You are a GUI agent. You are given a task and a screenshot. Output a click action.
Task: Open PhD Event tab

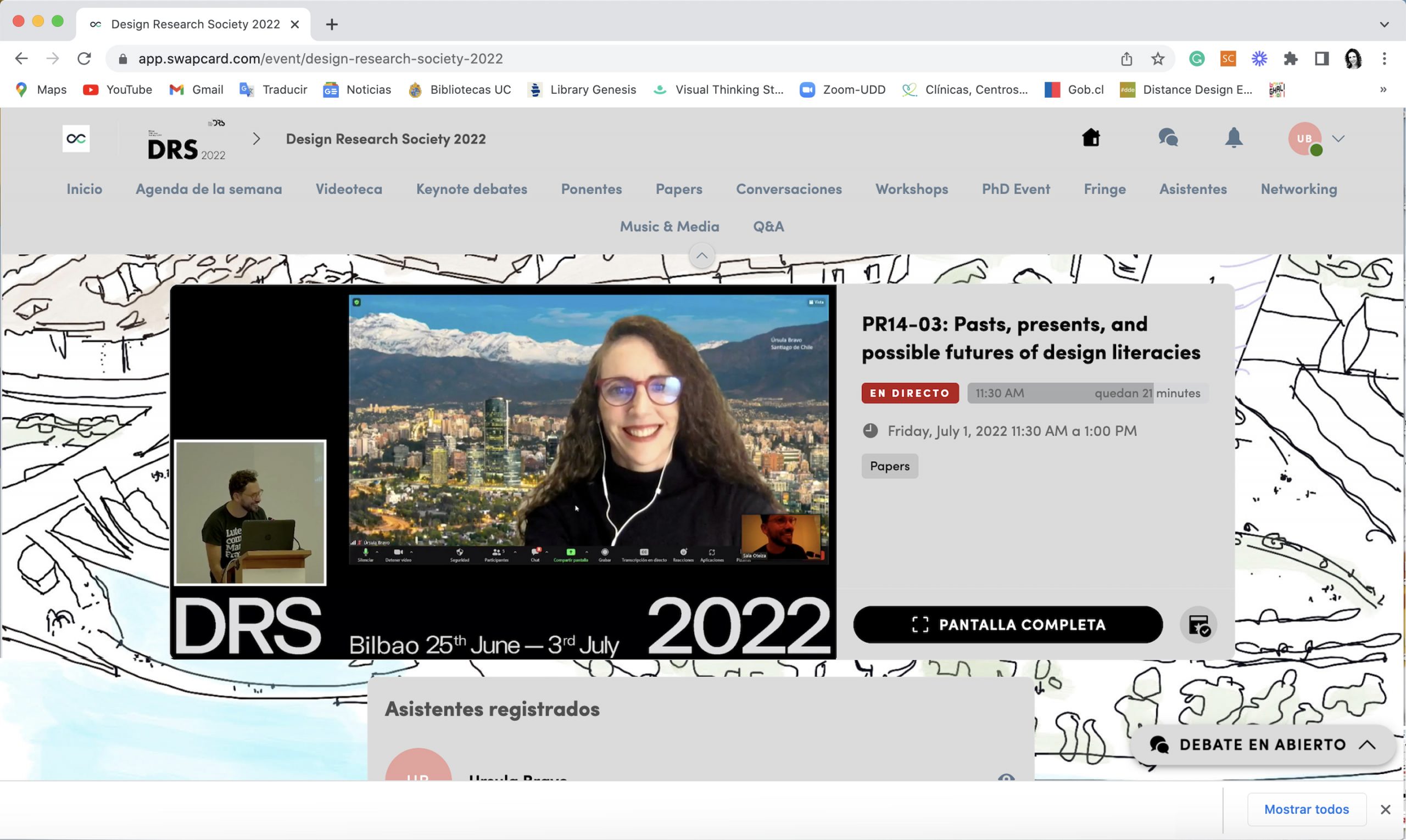coord(1016,189)
